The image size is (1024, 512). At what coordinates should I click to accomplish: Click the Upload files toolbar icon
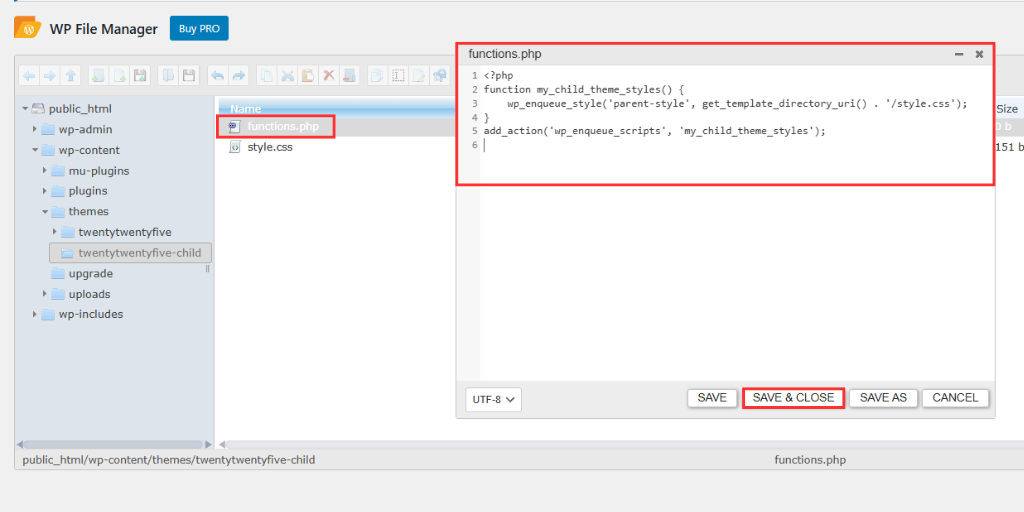click(140, 76)
